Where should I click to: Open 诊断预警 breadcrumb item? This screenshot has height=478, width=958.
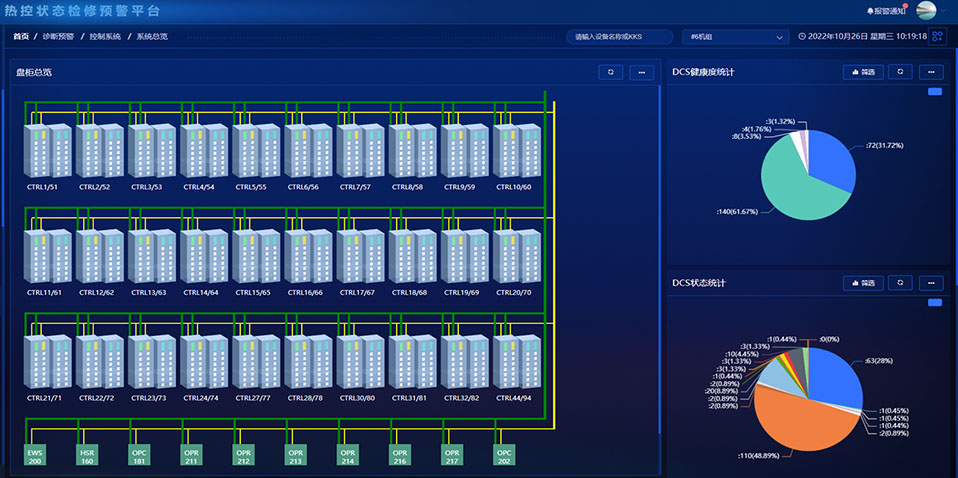point(59,37)
